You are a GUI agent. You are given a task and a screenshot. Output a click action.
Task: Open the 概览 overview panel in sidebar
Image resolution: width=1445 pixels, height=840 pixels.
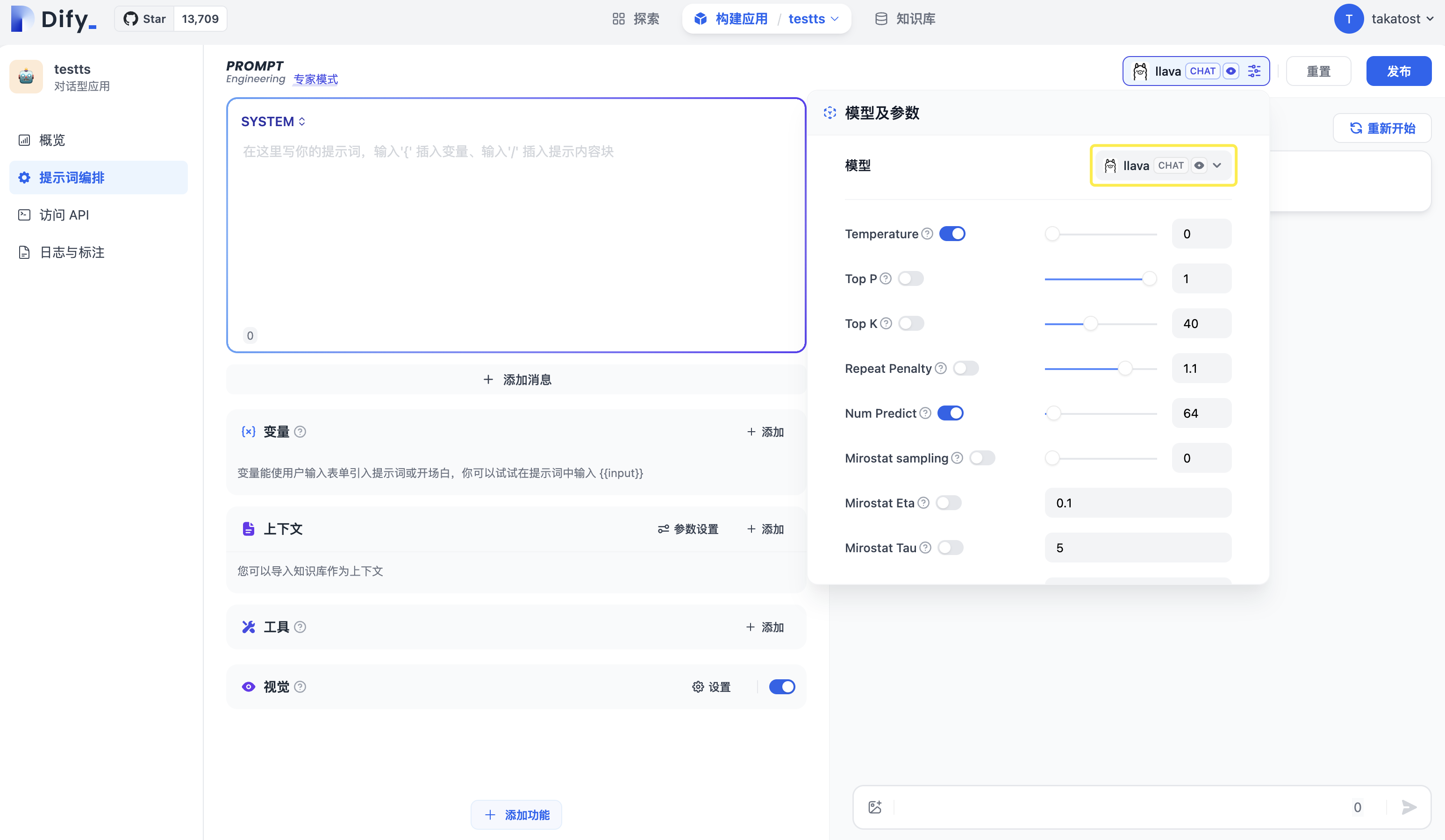pos(51,140)
